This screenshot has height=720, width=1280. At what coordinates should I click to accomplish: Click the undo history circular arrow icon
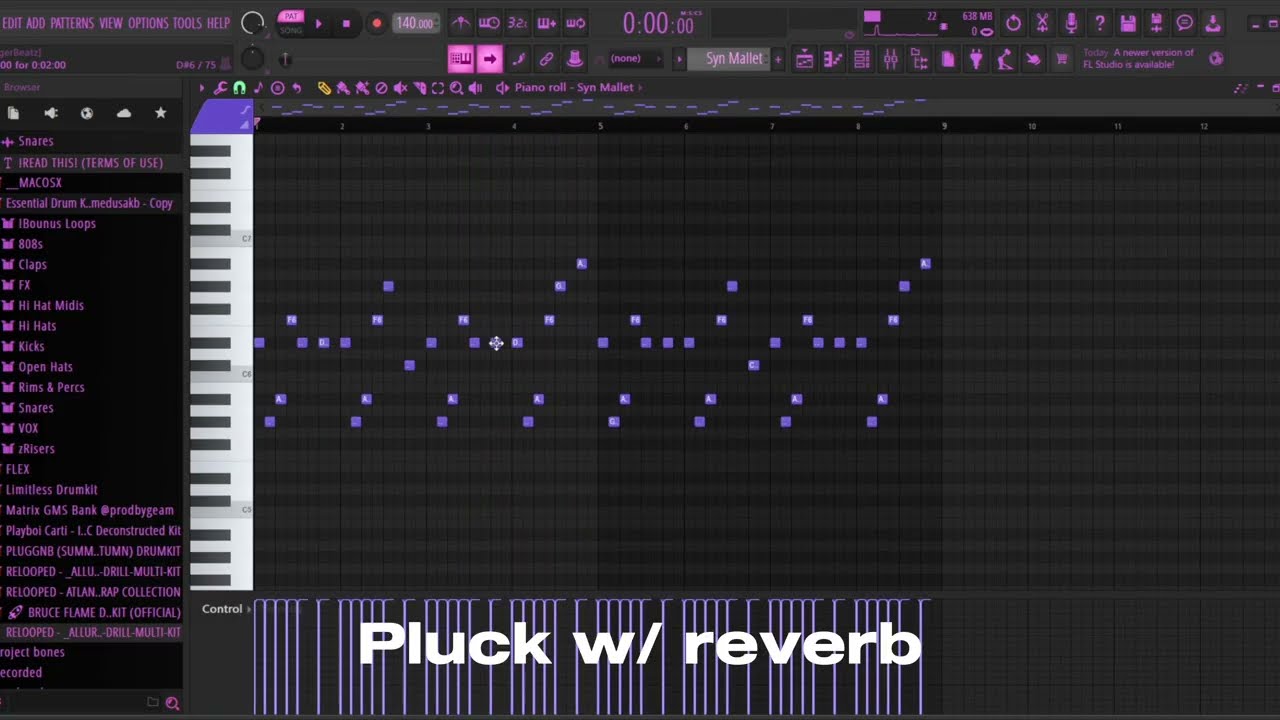(1013, 23)
